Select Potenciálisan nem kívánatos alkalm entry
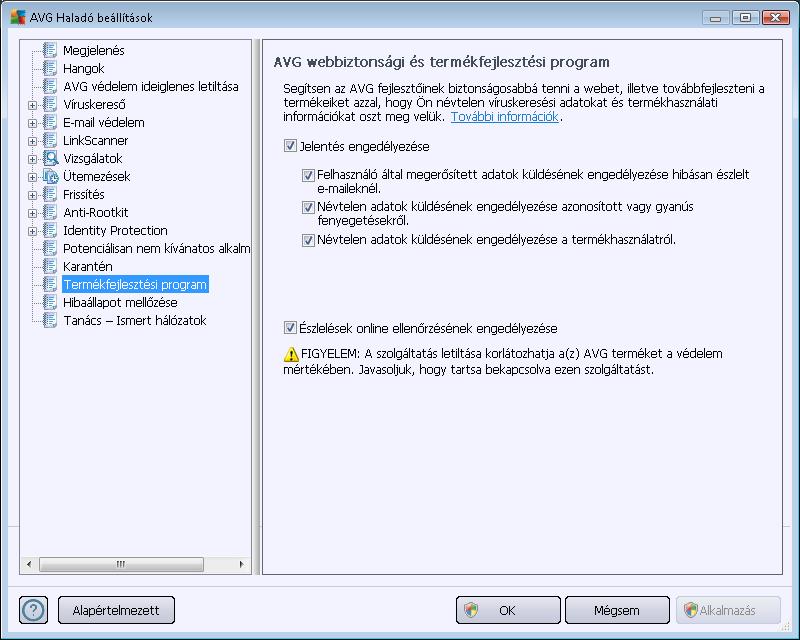 (157, 249)
